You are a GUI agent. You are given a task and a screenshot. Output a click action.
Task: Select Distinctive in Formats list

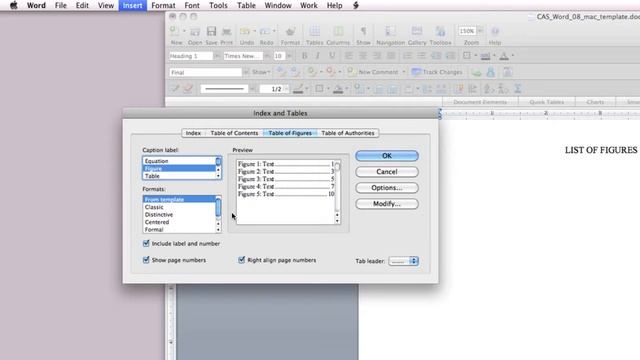(178, 214)
